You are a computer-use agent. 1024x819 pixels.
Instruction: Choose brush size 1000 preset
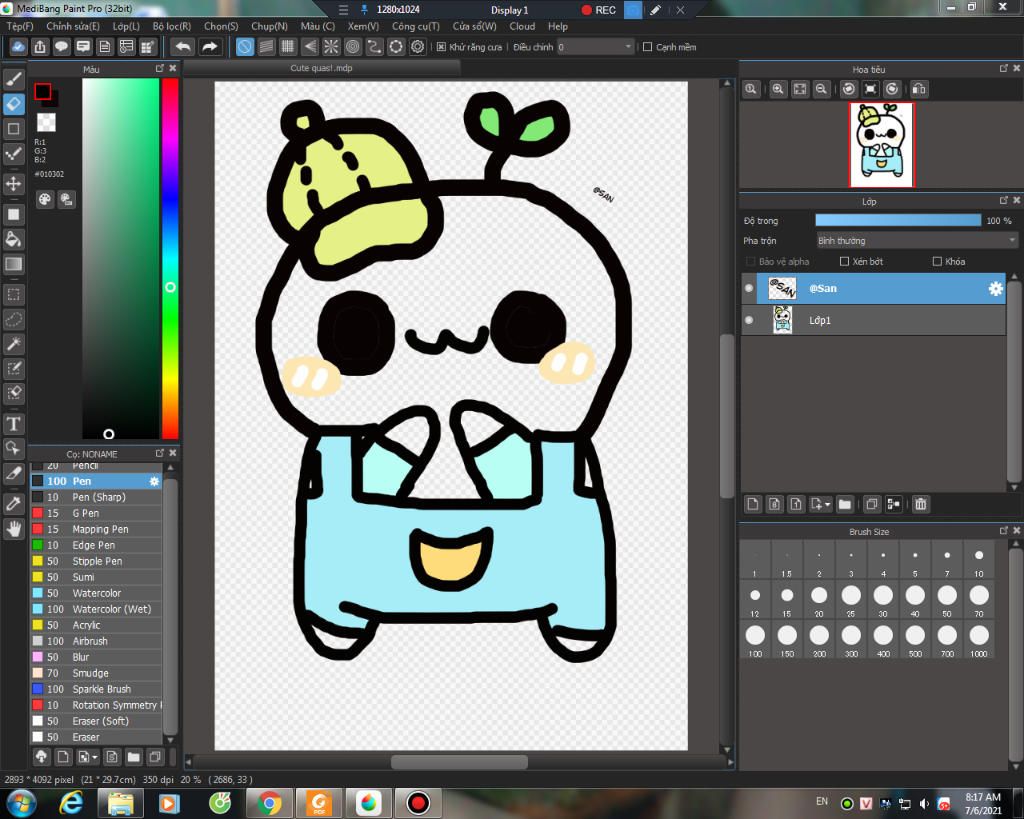pyautogui.click(x=979, y=639)
